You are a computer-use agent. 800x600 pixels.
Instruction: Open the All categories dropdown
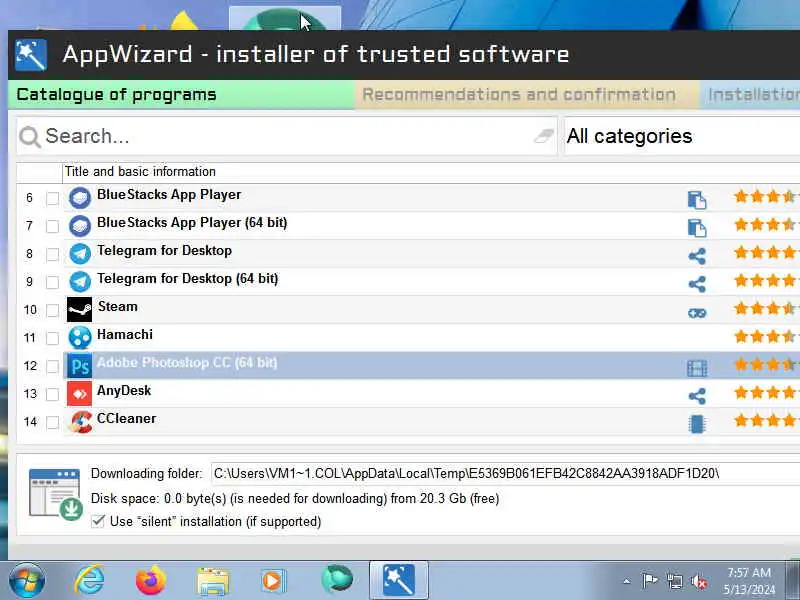pos(682,136)
